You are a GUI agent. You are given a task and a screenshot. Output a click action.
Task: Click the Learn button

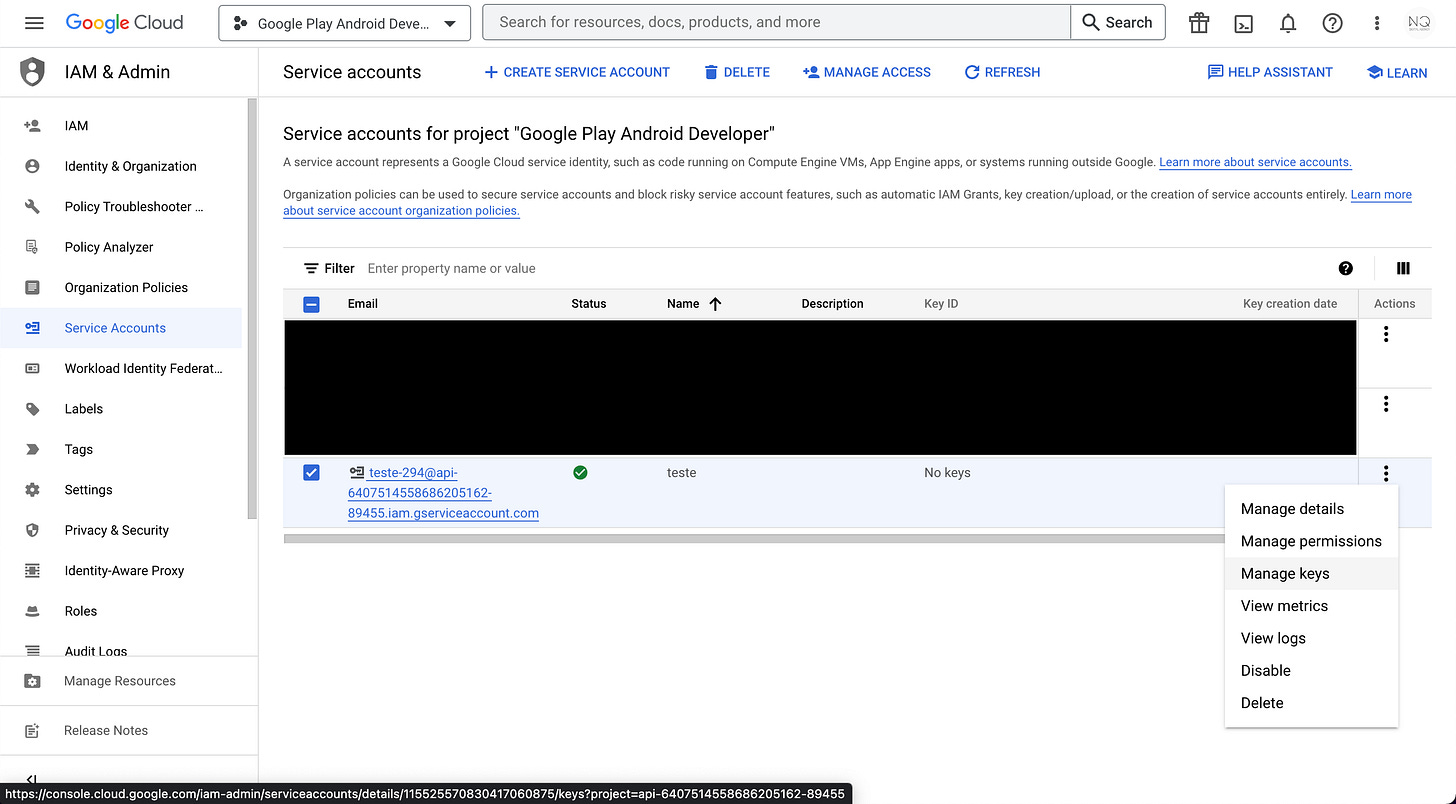coord(1397,72)
